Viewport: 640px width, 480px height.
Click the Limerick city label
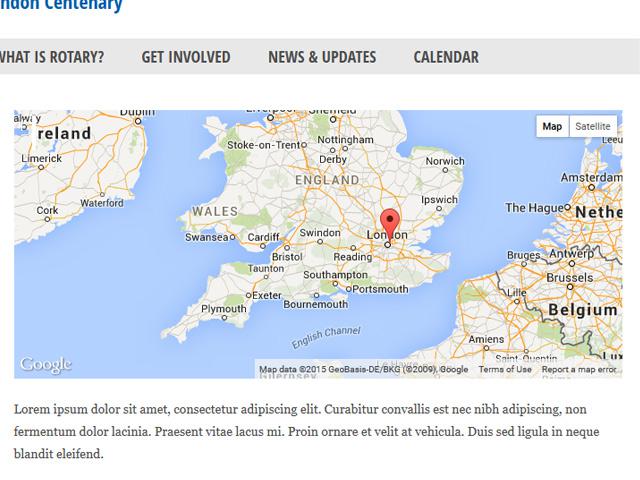(x=42, y=158)
